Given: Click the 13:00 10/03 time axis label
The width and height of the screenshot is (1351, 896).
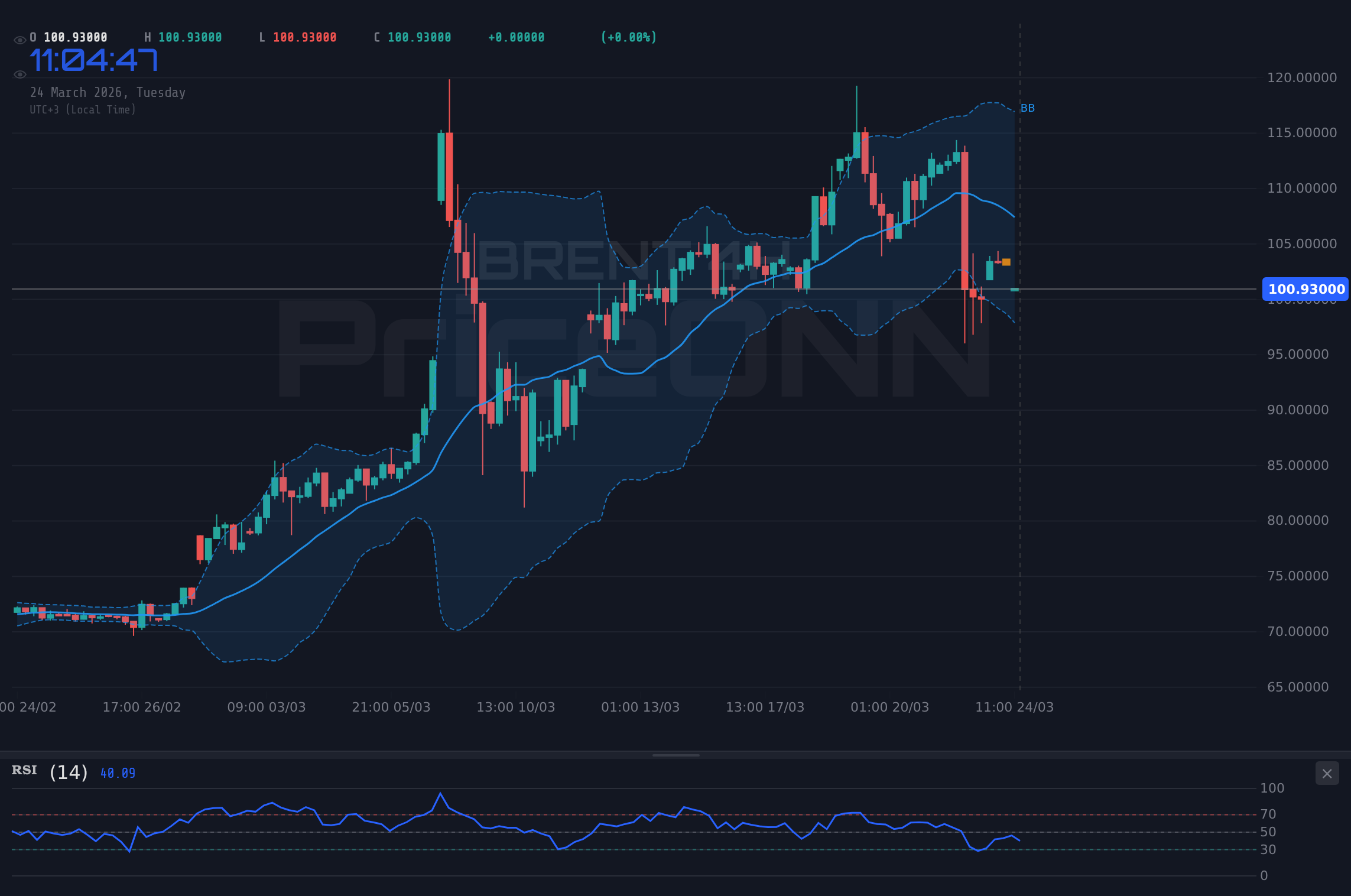Looking at the screenshot, I should click(517, 707).
